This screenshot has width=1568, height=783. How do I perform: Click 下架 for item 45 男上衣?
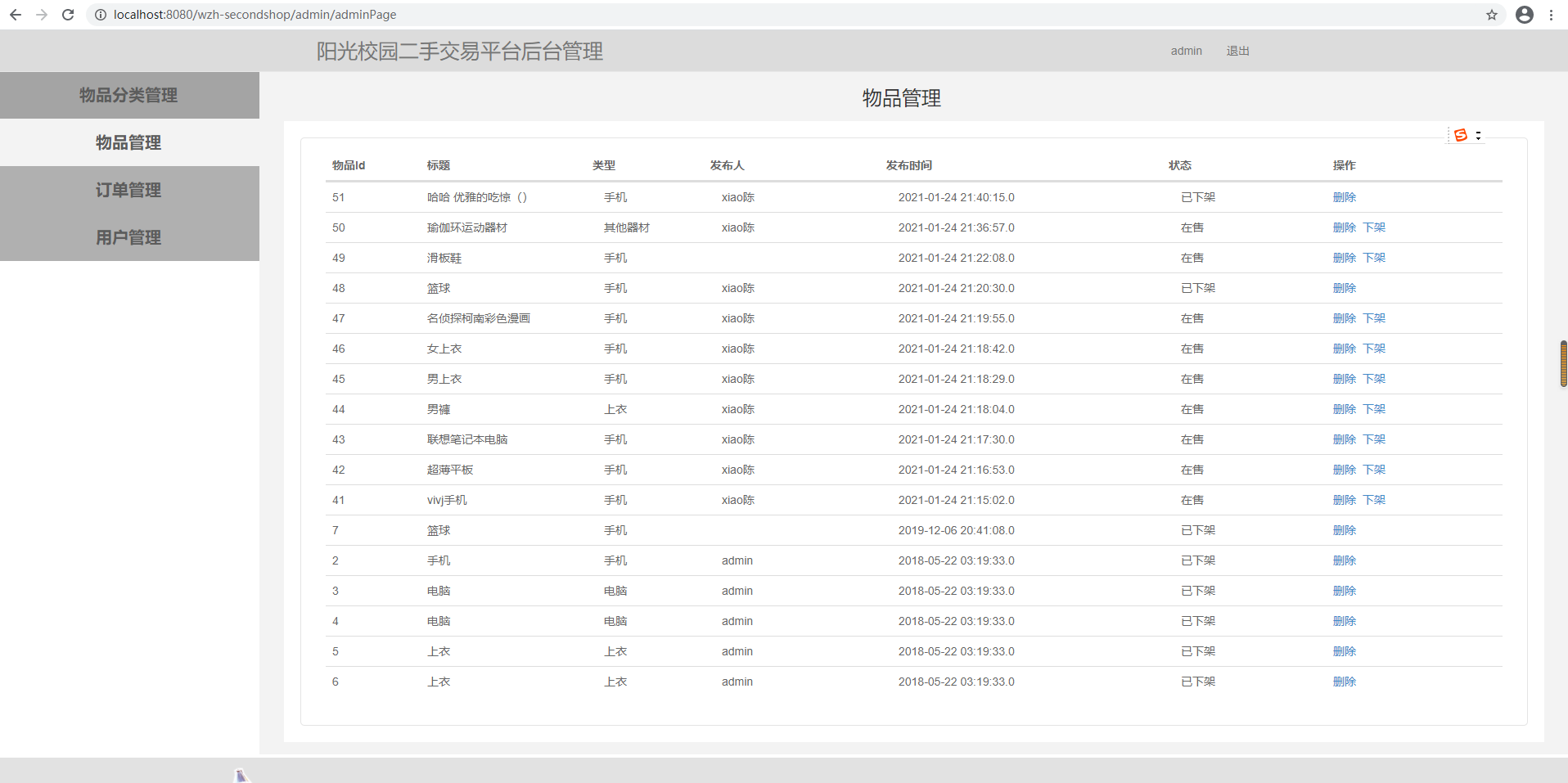click(1374, 379)
